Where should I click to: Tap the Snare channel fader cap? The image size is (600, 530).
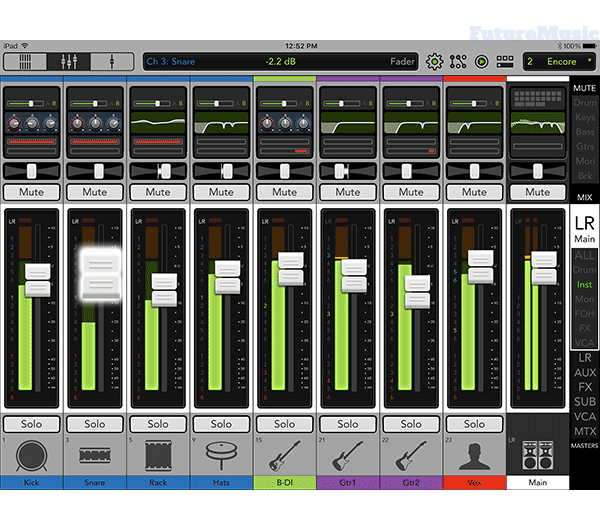pos(101,274)
